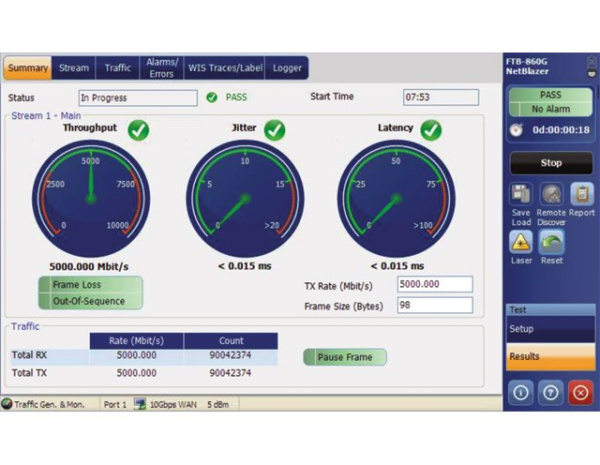Image resolution: width=600 pixels, height=465 pixels.
Task: Click the Frame Size (Bytes) field
Action: pyautogui.click(x=435, y=305)
